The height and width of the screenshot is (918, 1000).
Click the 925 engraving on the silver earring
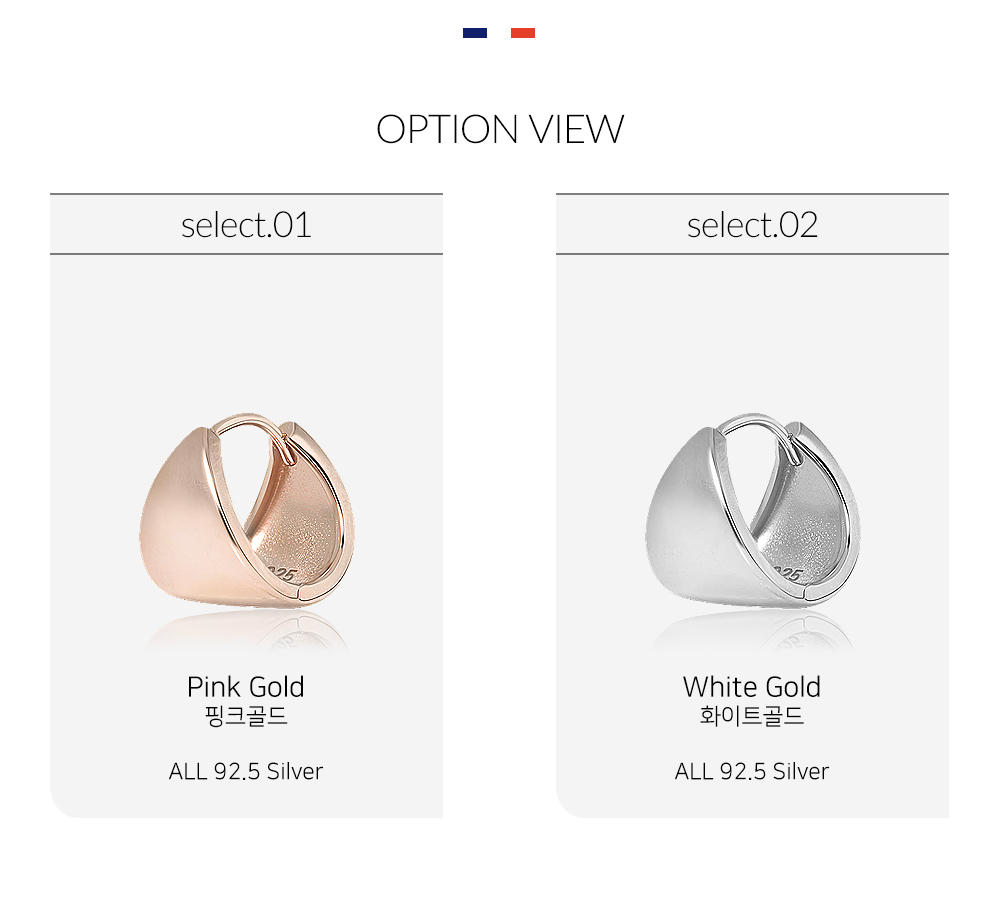[x=787, y=572]
